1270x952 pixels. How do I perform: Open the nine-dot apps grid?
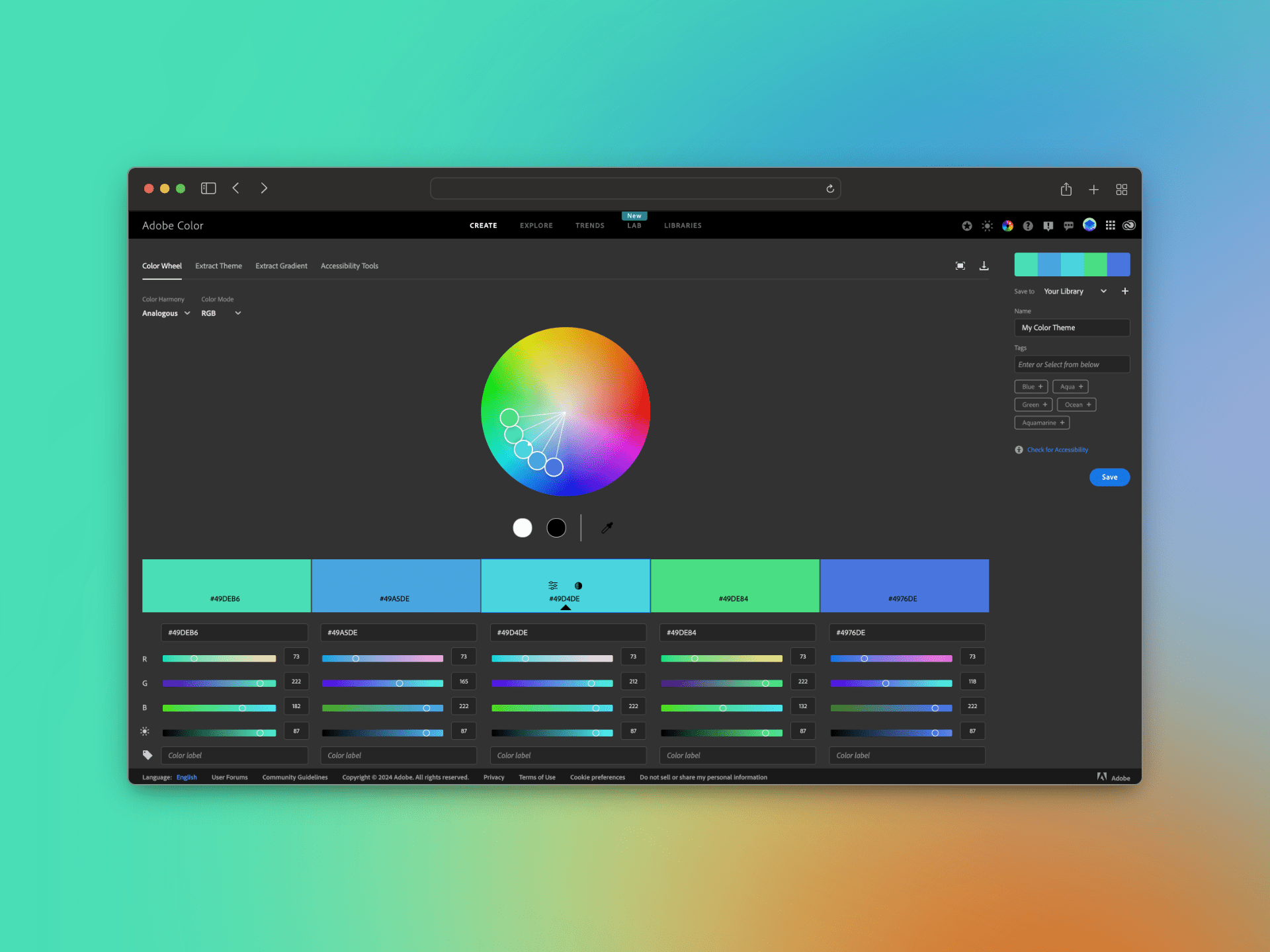point(1110,225)
